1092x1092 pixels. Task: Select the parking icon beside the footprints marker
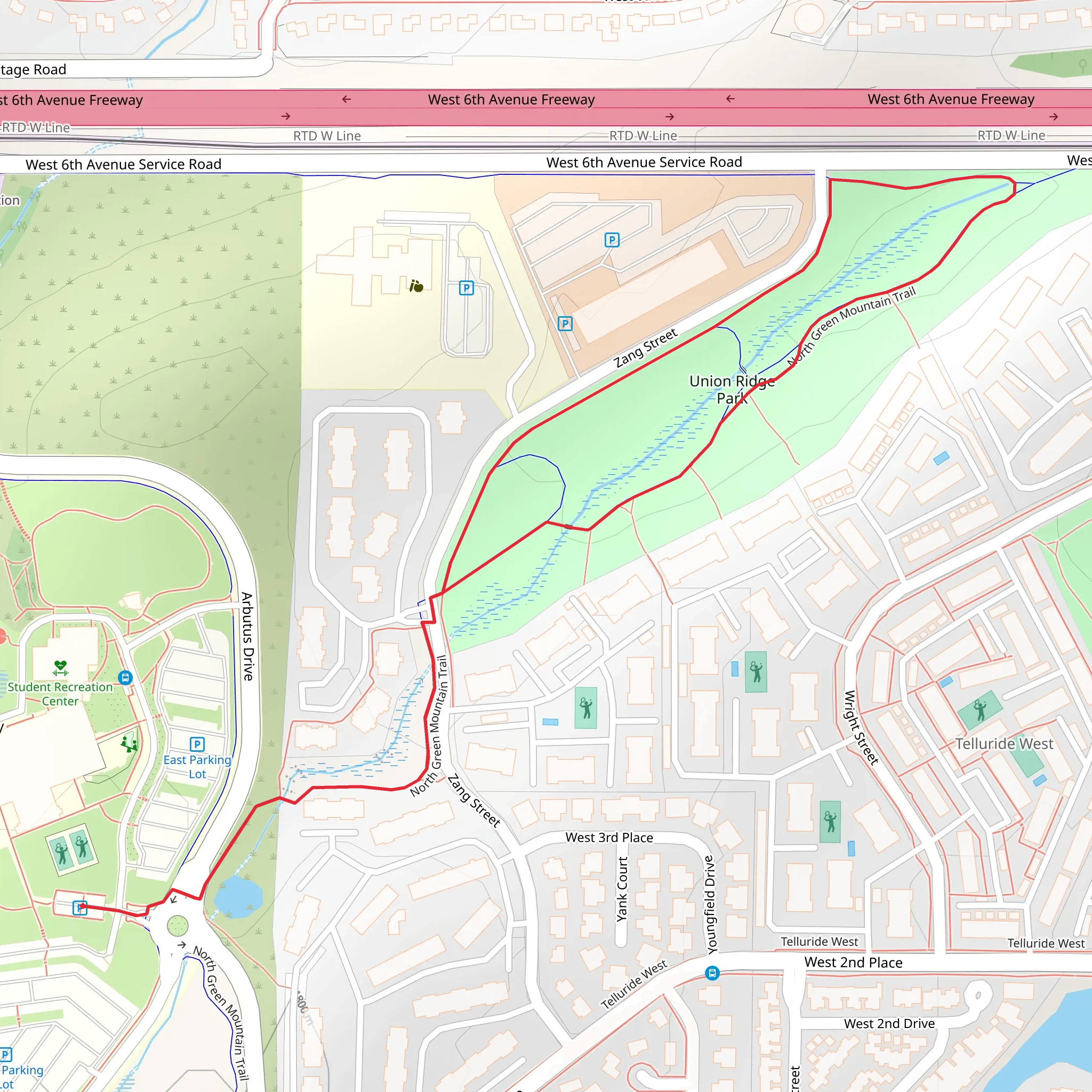(x=467, y=288)
